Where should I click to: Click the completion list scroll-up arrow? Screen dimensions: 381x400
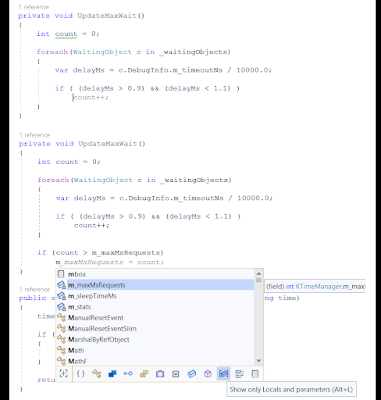pyautogui.click(x=259, y=273)
